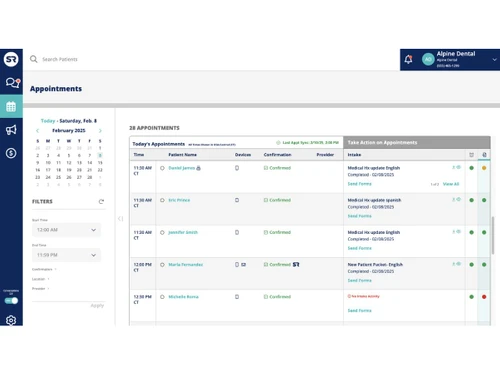
Task: Select the radio button for Michelle Roma
Action: (x=162, y=297)
